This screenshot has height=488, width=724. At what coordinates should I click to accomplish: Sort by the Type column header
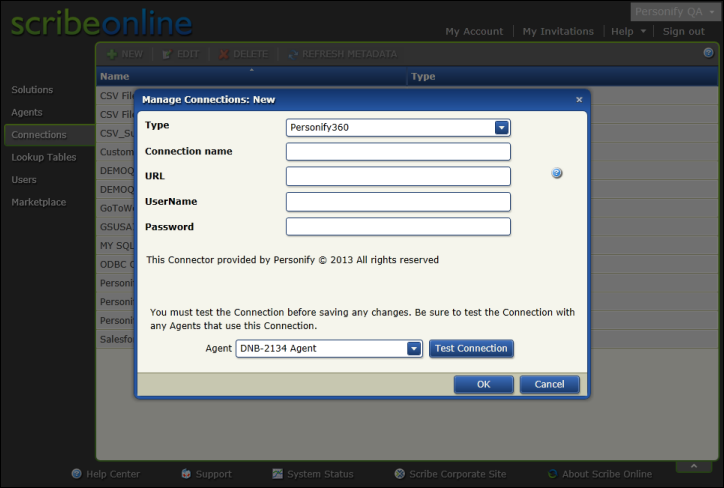click(562, 76)
